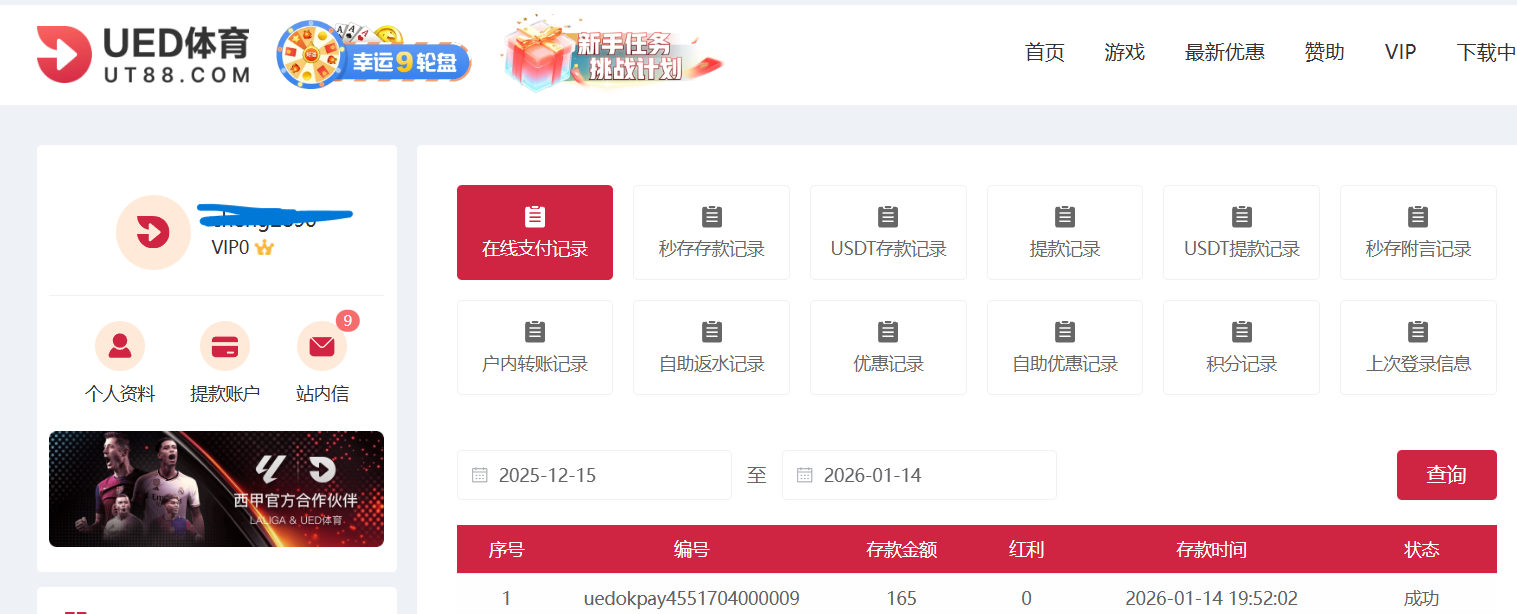The image size is (1517, 614).
Task: Click the UED体育 logo
Action: pyautogui.click(x=143, y=54)
